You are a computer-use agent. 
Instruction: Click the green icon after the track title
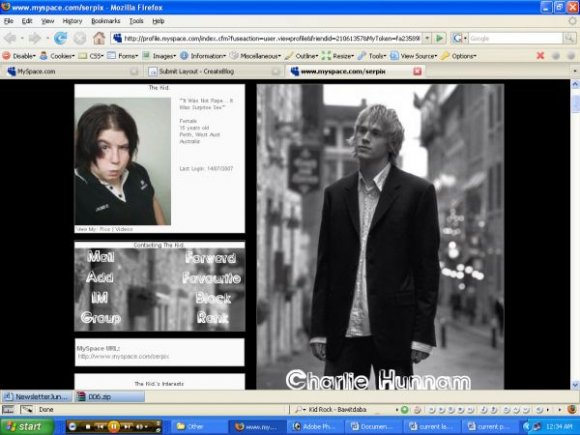point(405,409)
